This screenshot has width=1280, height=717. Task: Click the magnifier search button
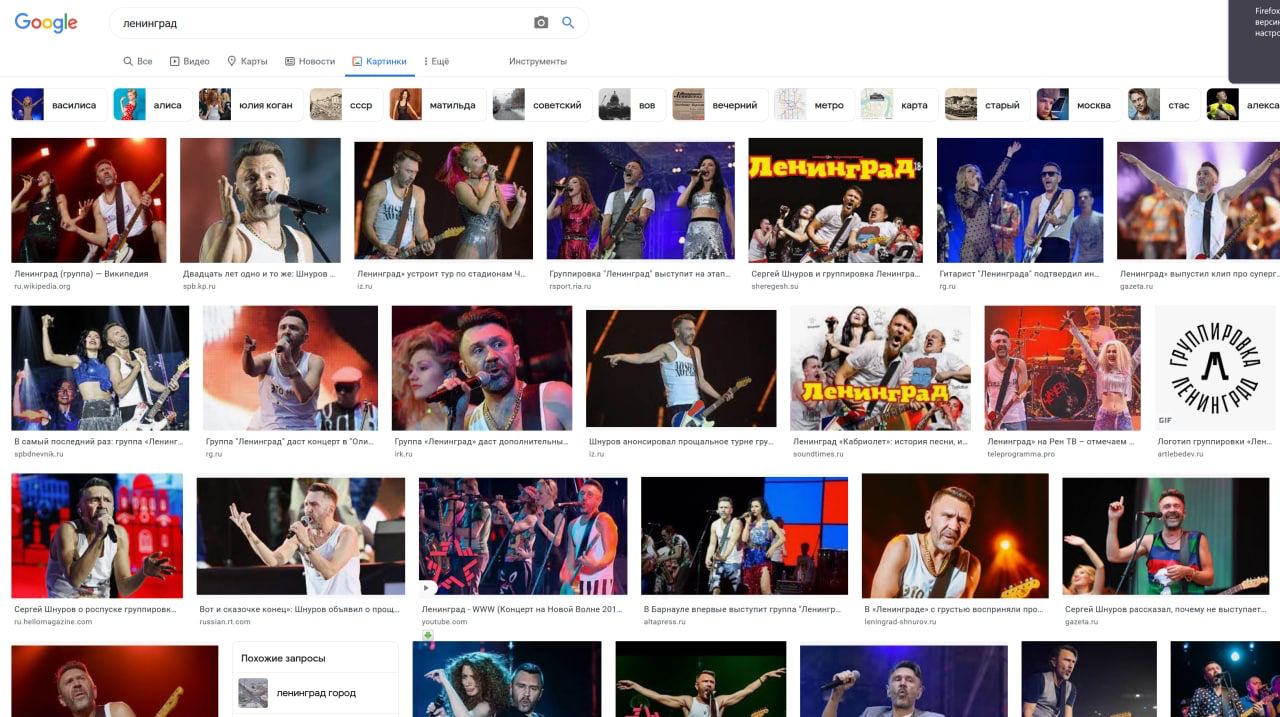click(568, 22)
